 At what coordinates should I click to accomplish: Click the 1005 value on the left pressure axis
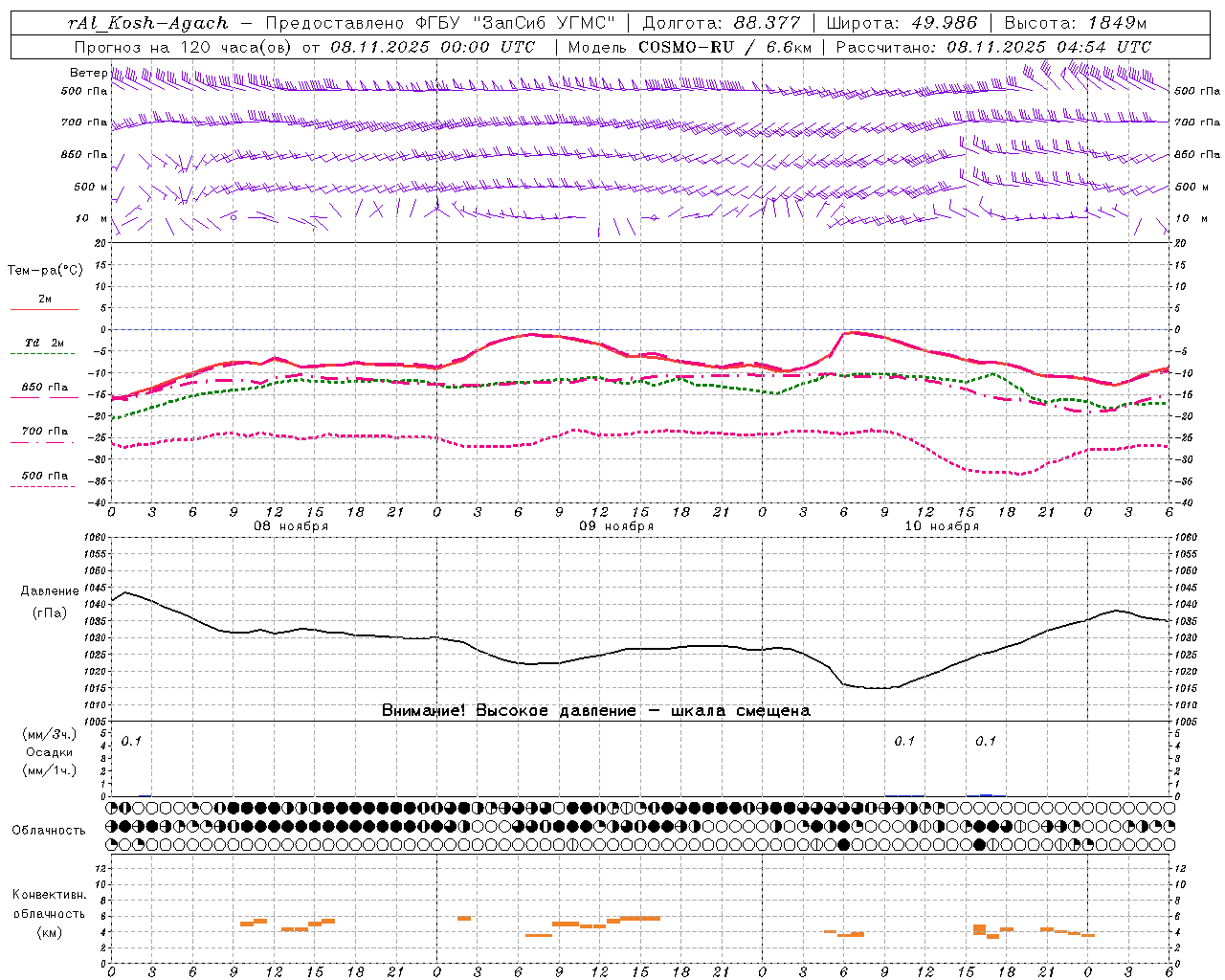(97, 722)
